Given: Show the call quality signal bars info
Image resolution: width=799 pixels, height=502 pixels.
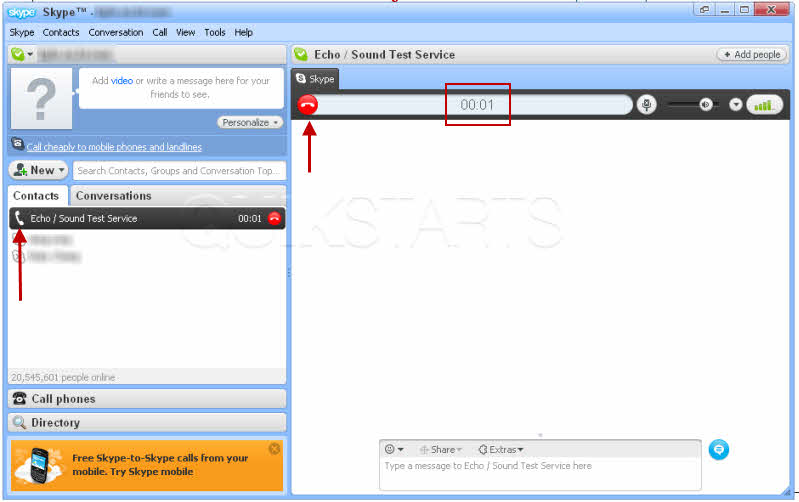Looking at the screenshot, I should tap(764, 105).
